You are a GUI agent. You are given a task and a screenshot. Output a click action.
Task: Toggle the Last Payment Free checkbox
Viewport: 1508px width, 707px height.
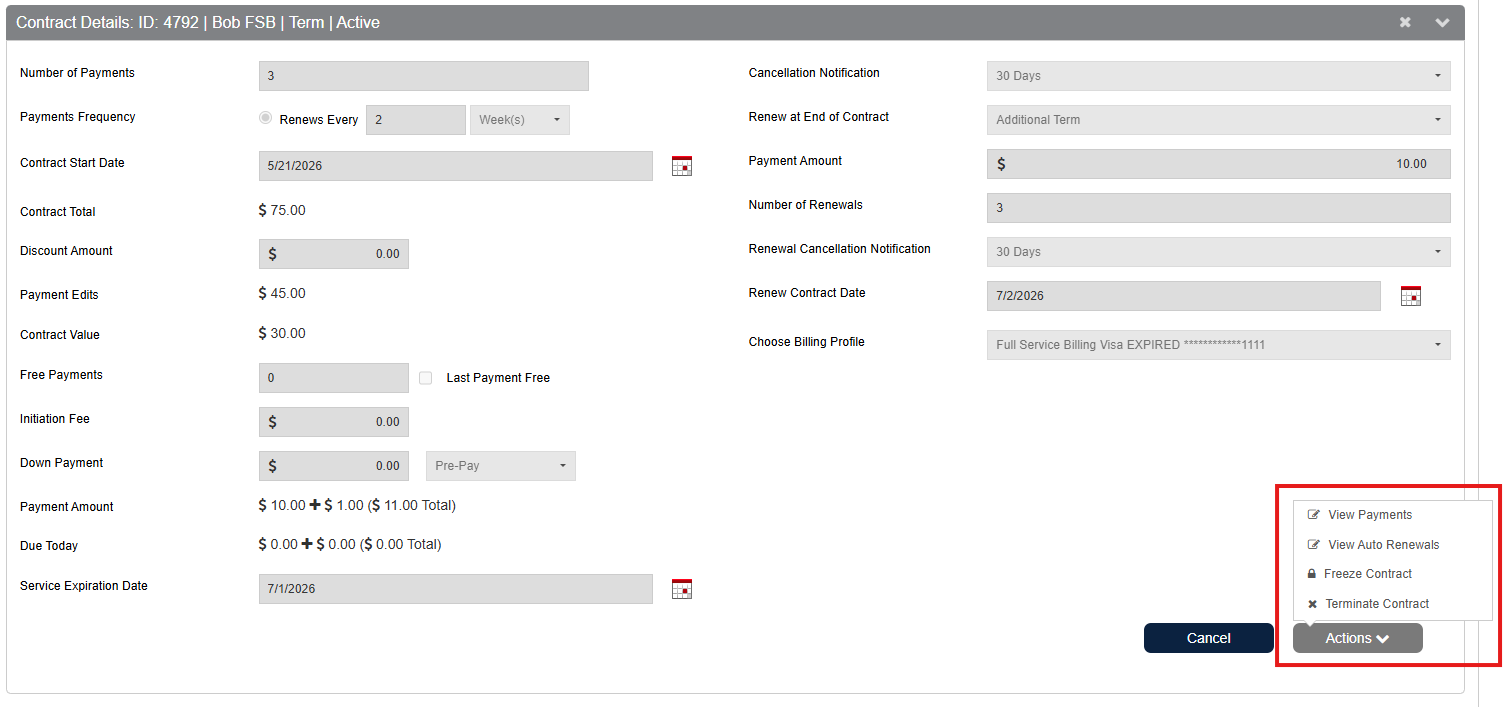click(426, 378)
